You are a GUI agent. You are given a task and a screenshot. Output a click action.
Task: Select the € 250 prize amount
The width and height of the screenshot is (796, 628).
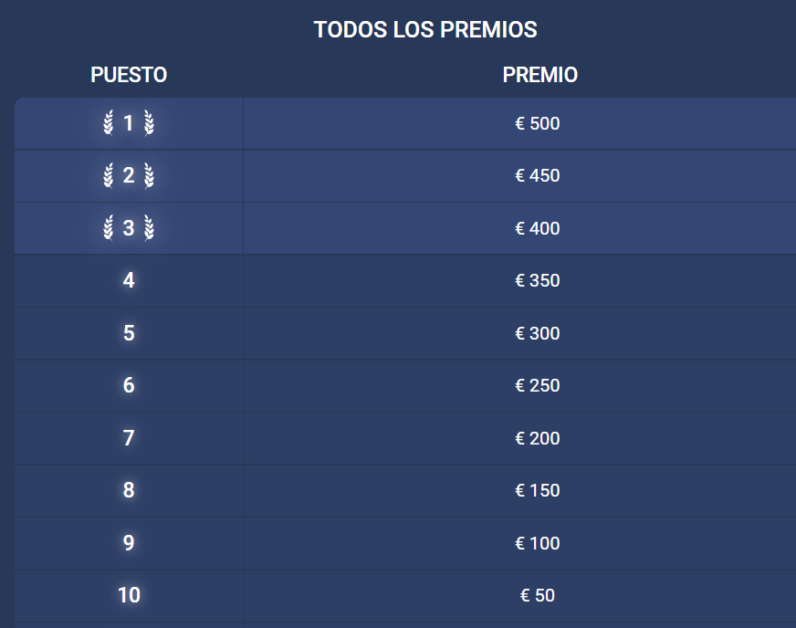tap(537, 386)
